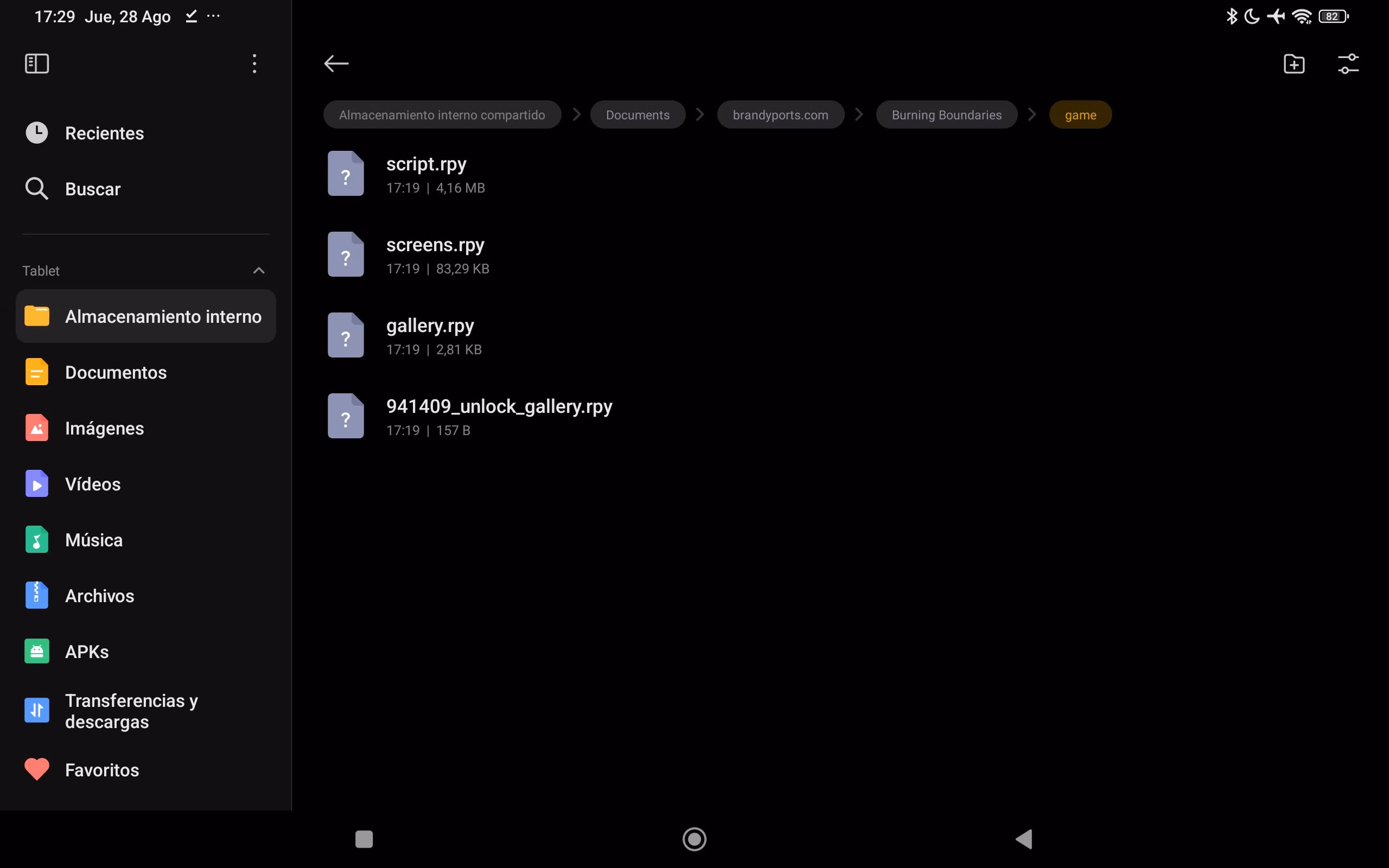1389x868 pixels.
Task: Open the script.rpy file
Action: 426,174
